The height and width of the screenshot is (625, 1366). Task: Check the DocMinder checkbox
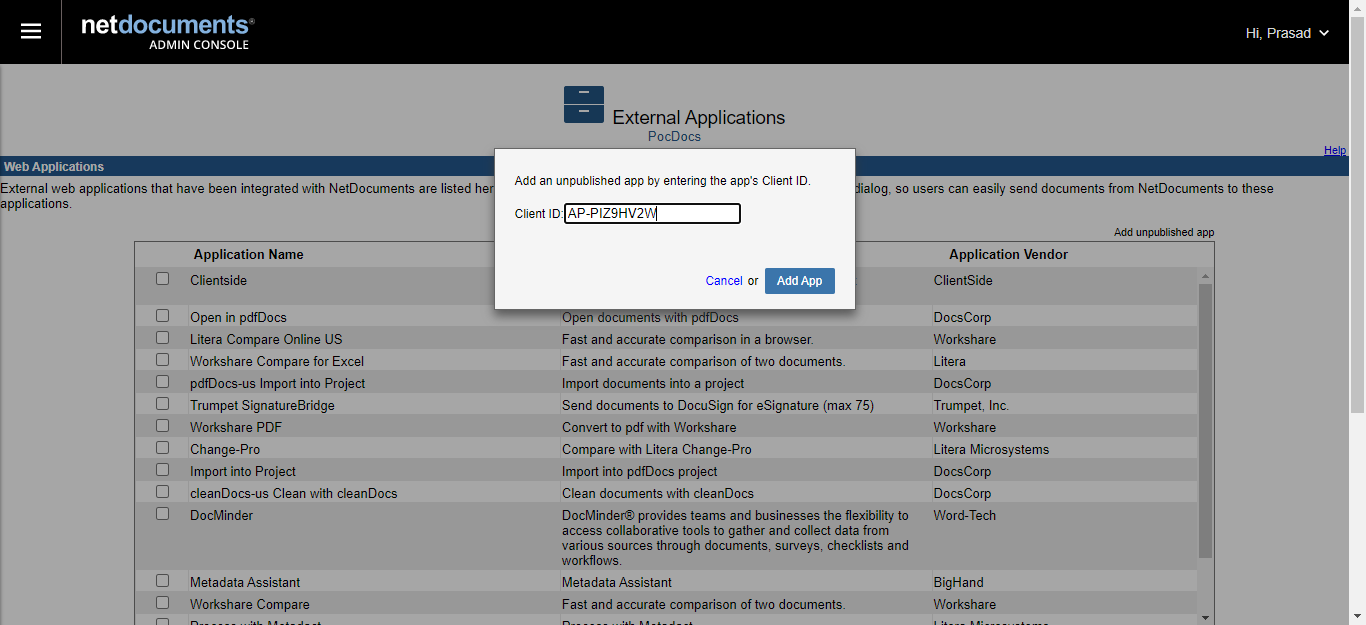click(x=163, y=514)
